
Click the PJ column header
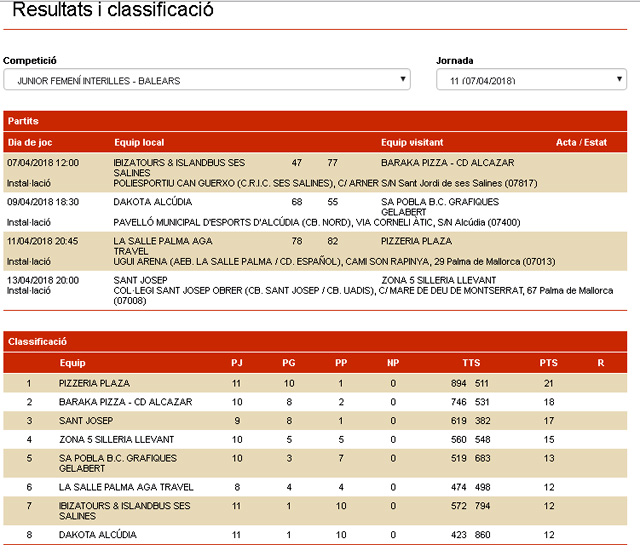(237, 363)
